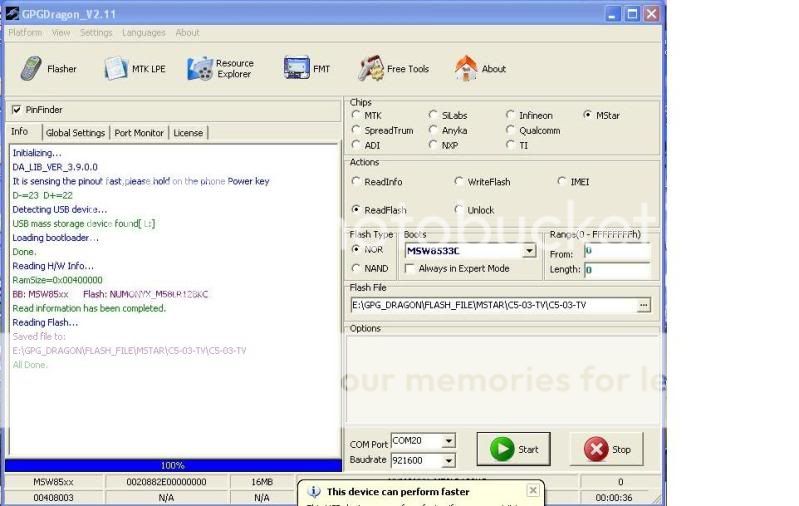This screenshot has height=506, width=799.
Task: Click the green Start button
Action: (513, 449)
